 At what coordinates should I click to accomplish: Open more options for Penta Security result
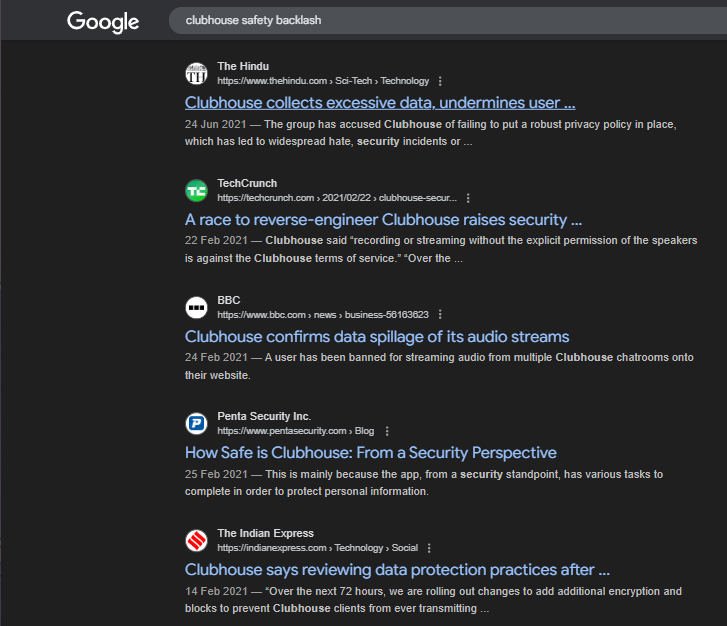386,431
